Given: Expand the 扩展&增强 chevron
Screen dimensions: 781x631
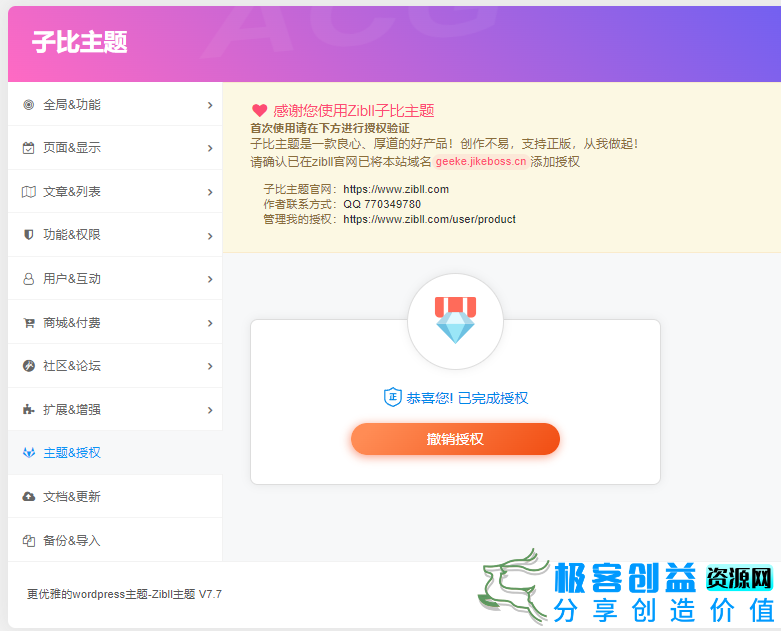Looking at the screenshot, I should 210,410.
